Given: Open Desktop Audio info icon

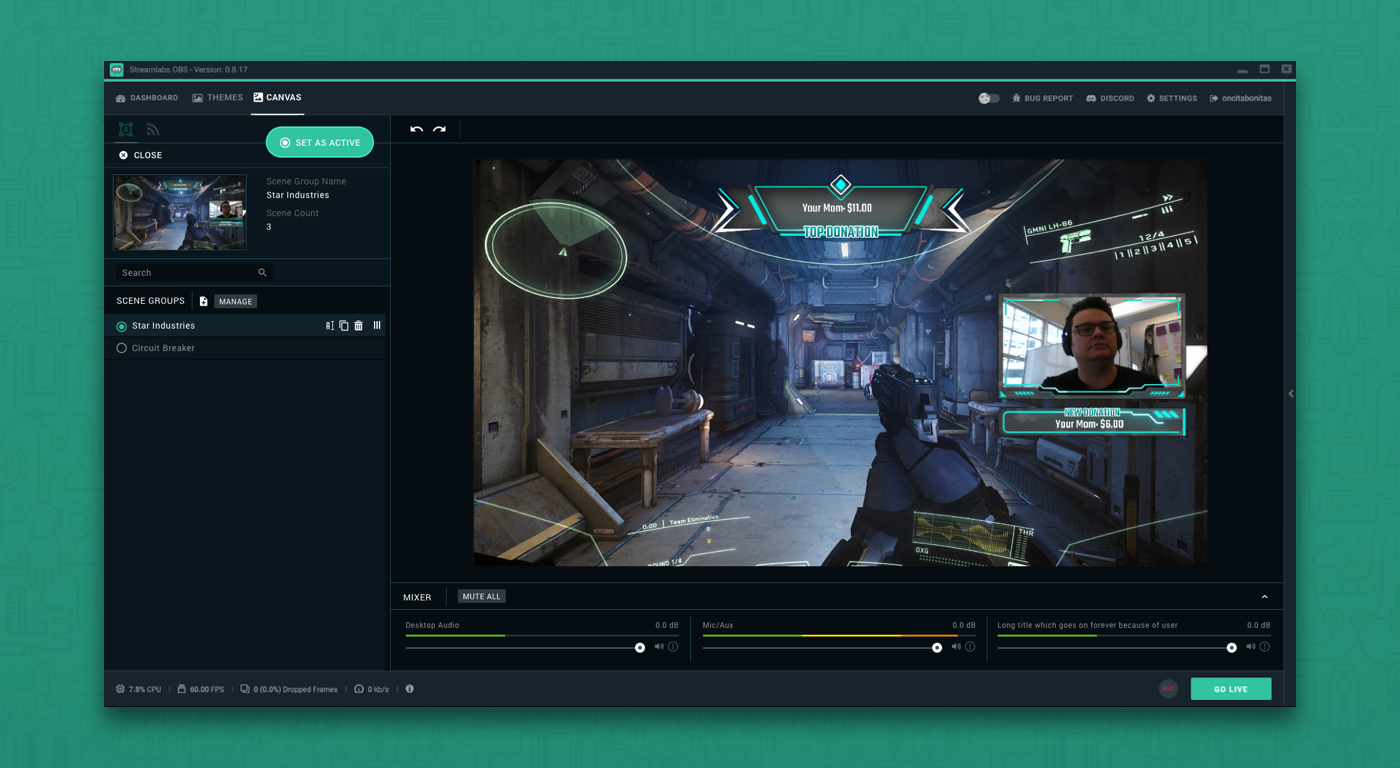Looking at the screenshot, I should (673, 647).
